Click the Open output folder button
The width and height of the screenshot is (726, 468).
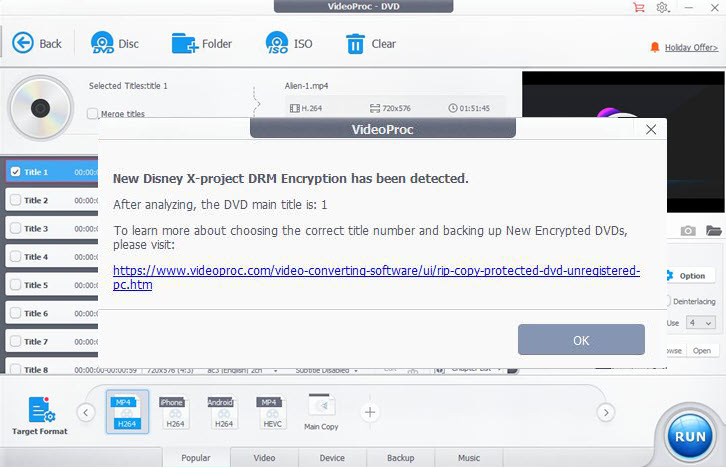[x=702, y=350]
